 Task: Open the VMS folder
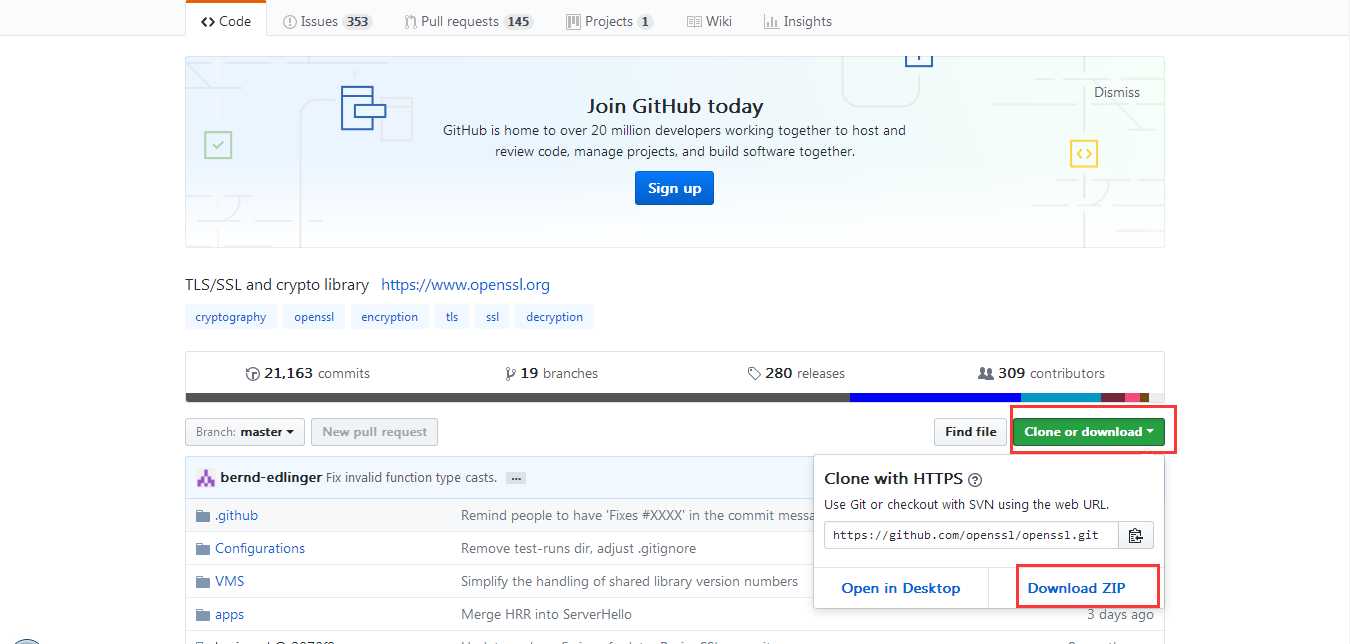point(229,581)
